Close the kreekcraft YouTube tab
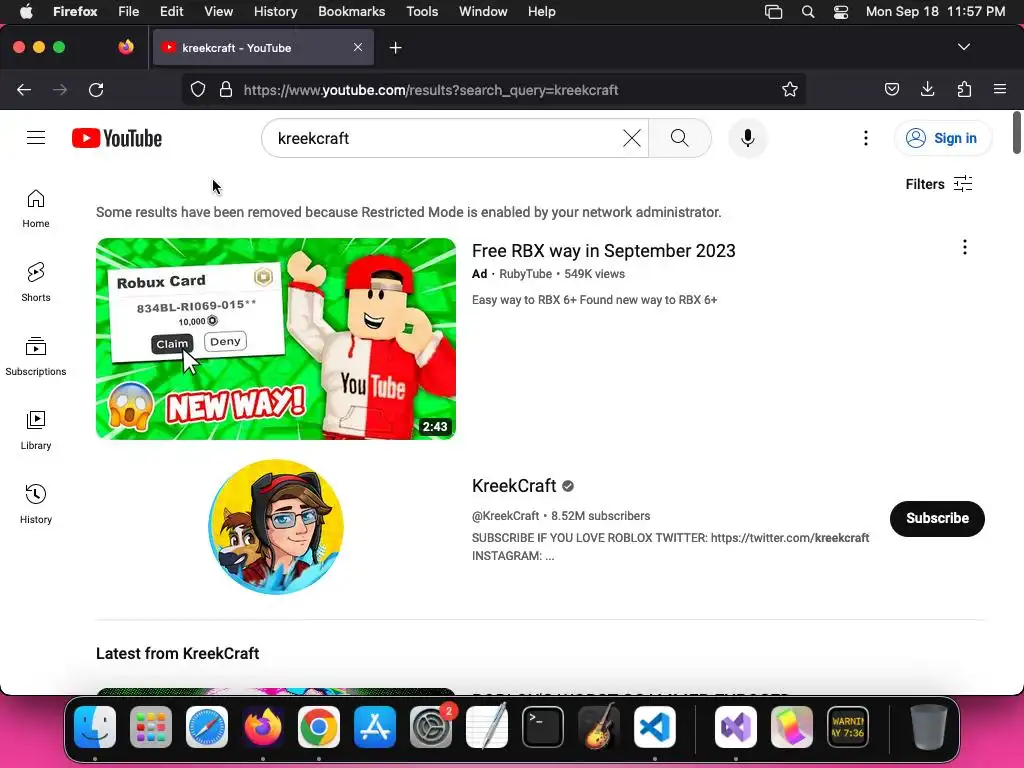Screen dimensions: 1024x768 (358, 47)
